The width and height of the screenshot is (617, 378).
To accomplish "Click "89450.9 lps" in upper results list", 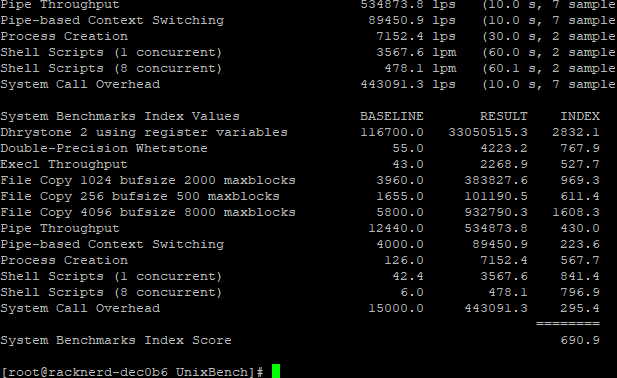I will (x=412, y=20).
